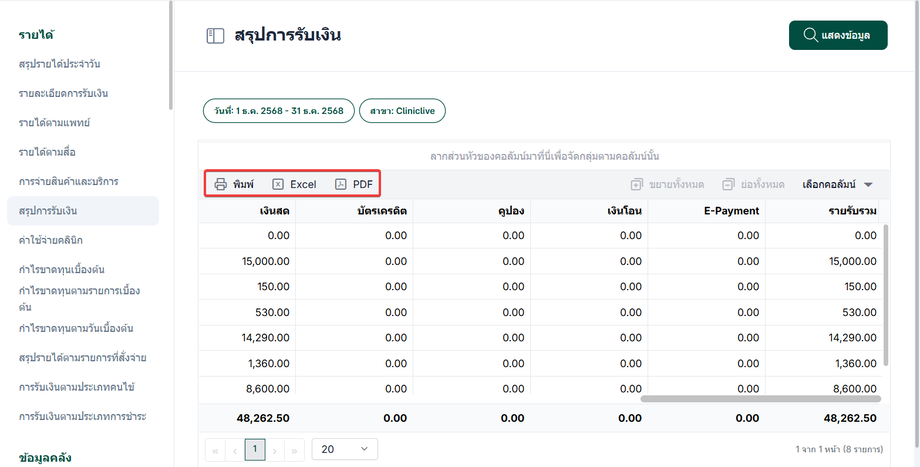Download the report with the PDF icon
Image resolution: width=920 pixels, height=467 pixels.
click(341, 184)
